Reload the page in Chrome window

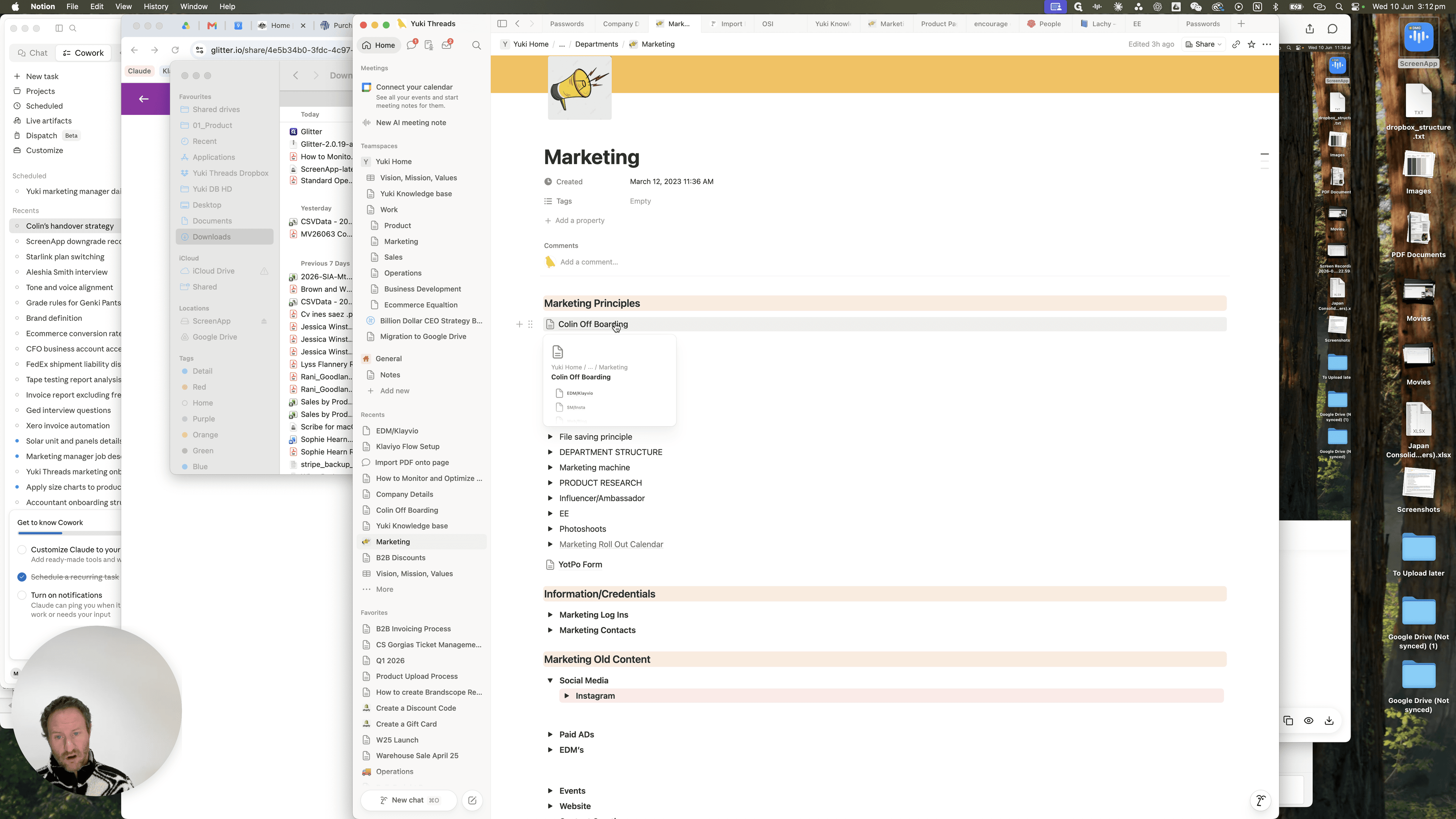point(175,50)
